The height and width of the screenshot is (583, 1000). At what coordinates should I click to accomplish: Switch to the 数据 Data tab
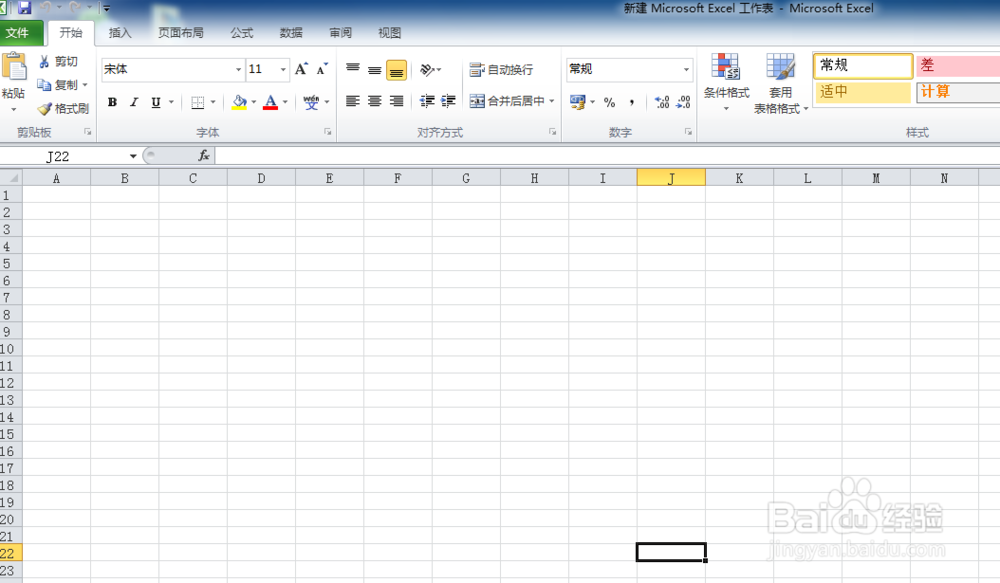[x=291, y=33]
